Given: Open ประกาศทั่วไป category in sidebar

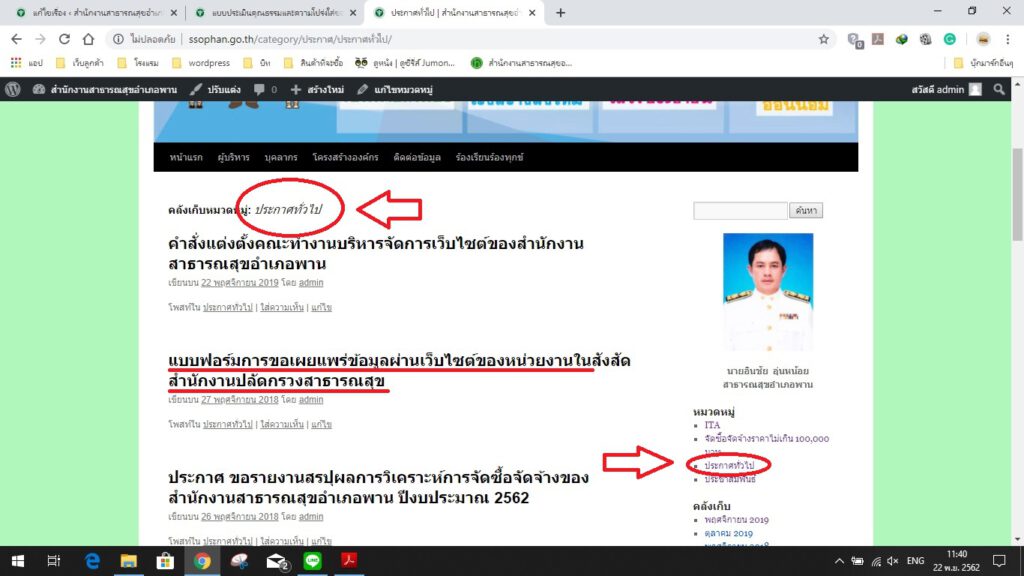Looking at the screenshot, I should click(729, 466).
